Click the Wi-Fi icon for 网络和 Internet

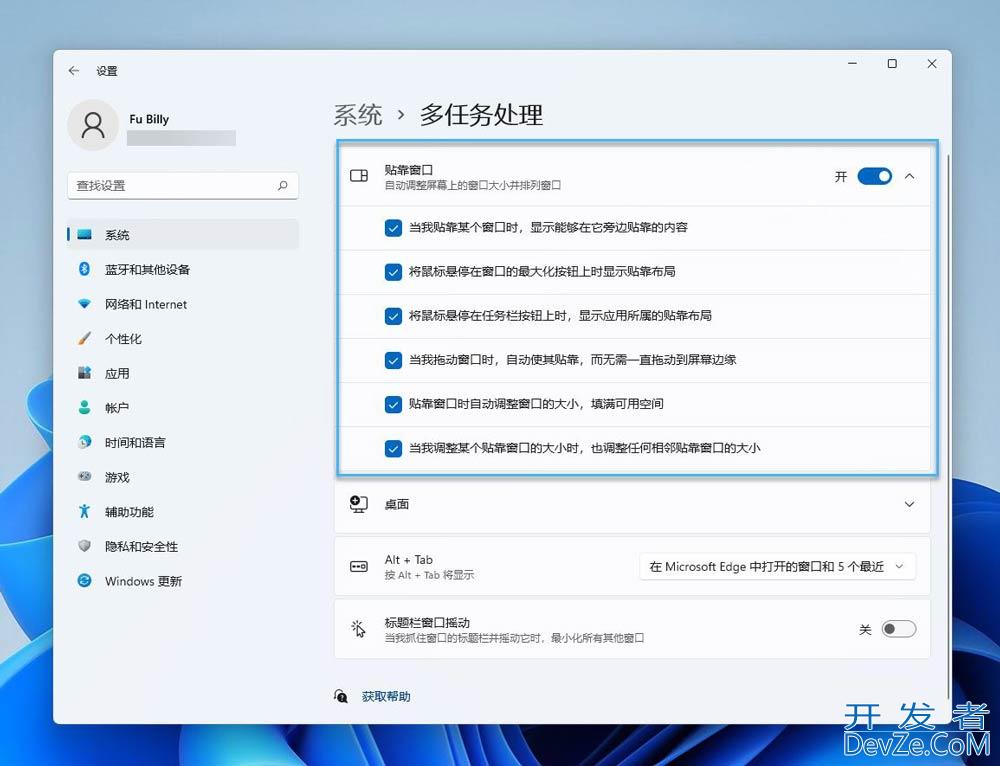pyautogui.click(x=84, y=304)
